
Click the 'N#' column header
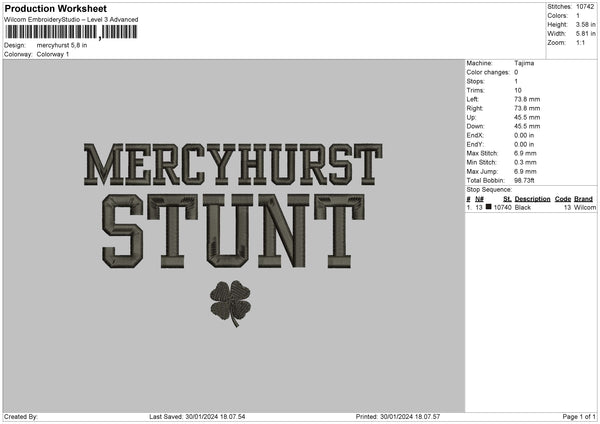click(479, 199)
